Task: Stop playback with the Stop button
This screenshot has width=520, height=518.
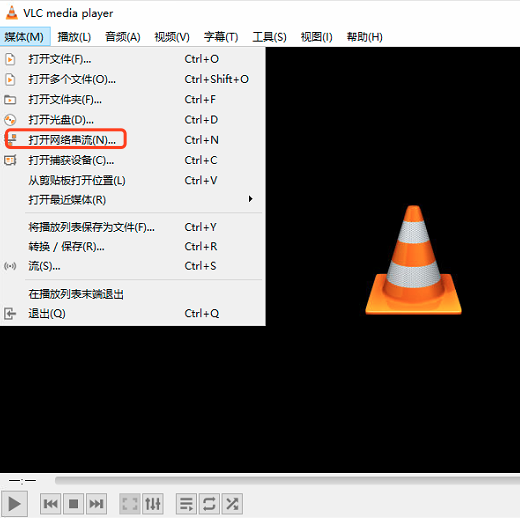Action: pos(73,503)
